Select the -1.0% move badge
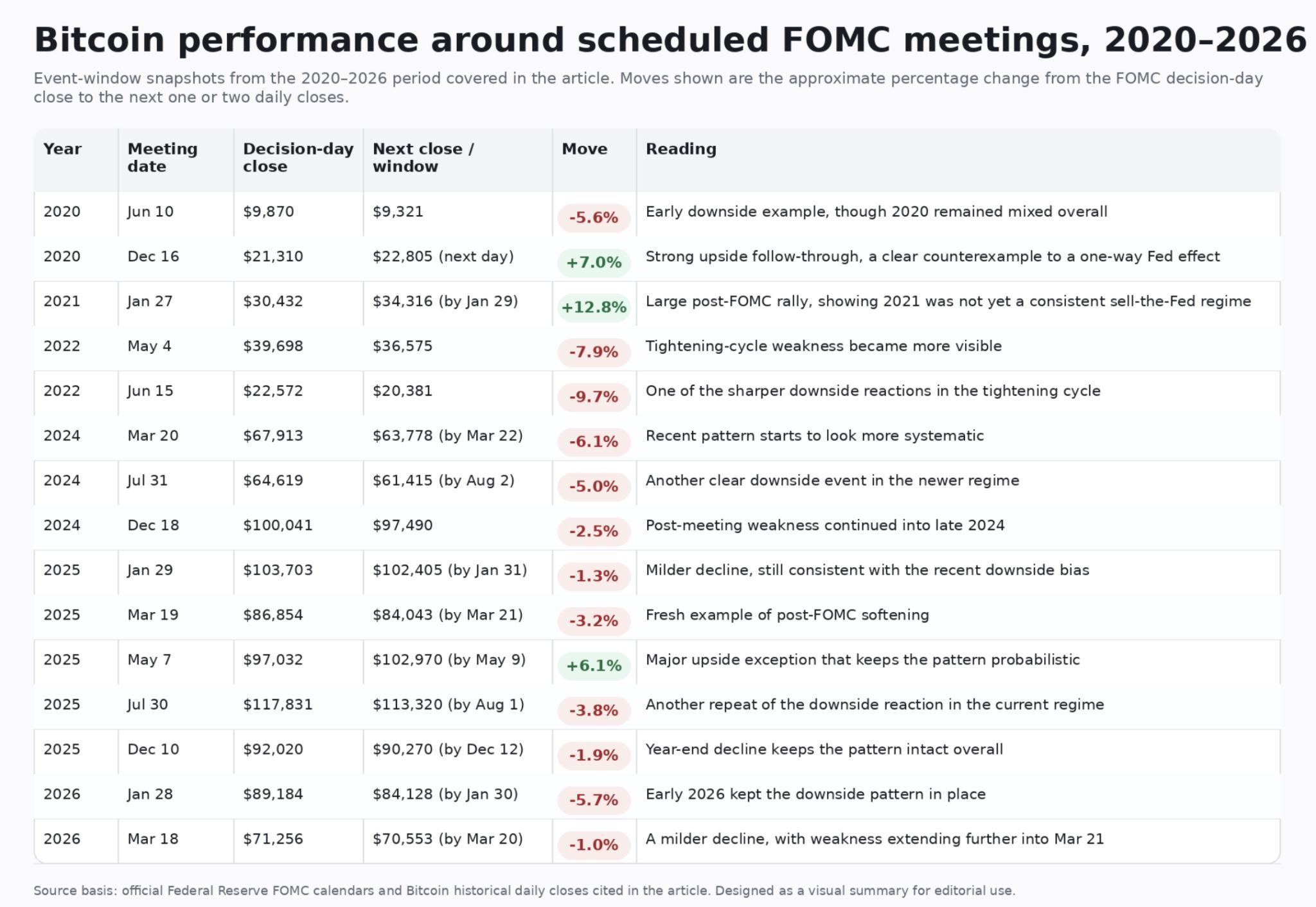The width and height of the screenshot is (1316, 907). pyautogui.click(x=594, y=845)
